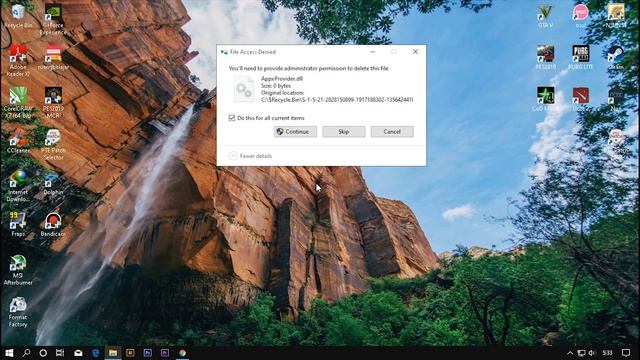Viewport: 640px width, 360px height.
Task: Open PES2019 game shortcut with the player-photo icon
Action: [x=545, y=57]
